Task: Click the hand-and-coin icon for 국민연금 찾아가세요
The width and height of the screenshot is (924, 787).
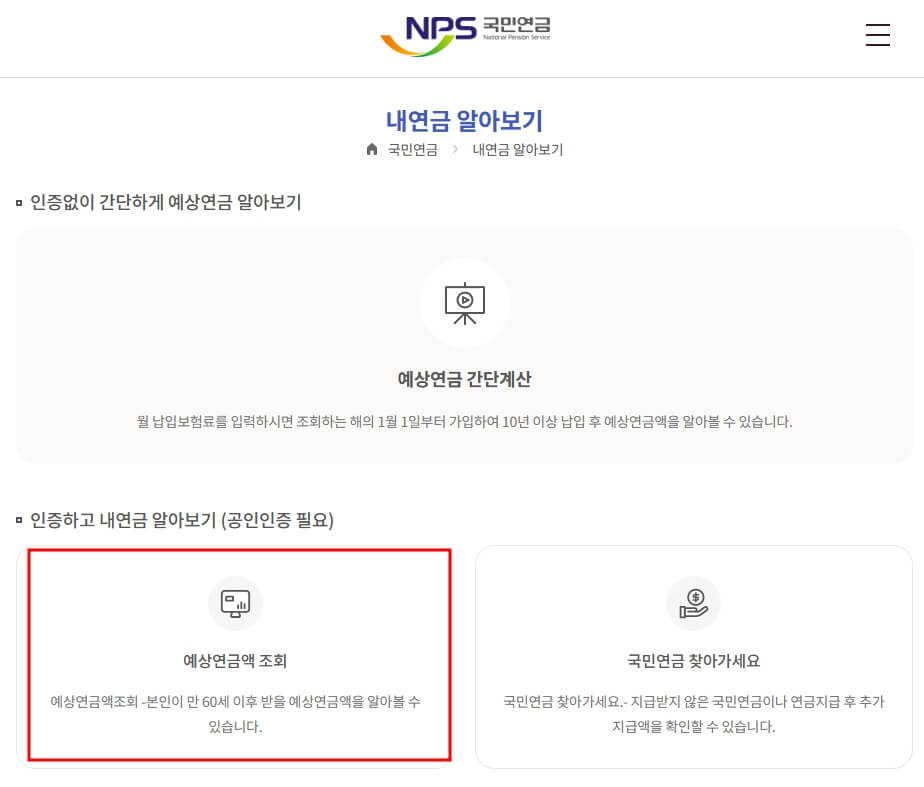Action: pos(693,603)
